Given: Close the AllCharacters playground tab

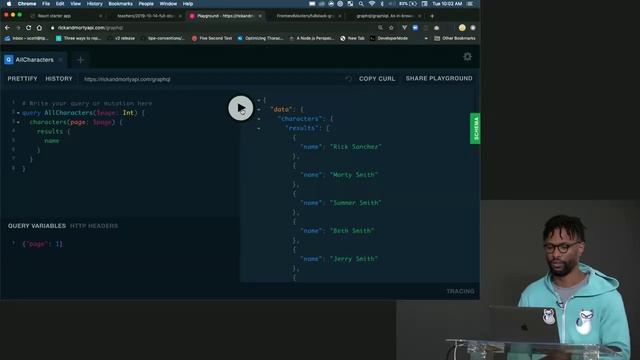Looking at the screenshot, I should 61,60.
